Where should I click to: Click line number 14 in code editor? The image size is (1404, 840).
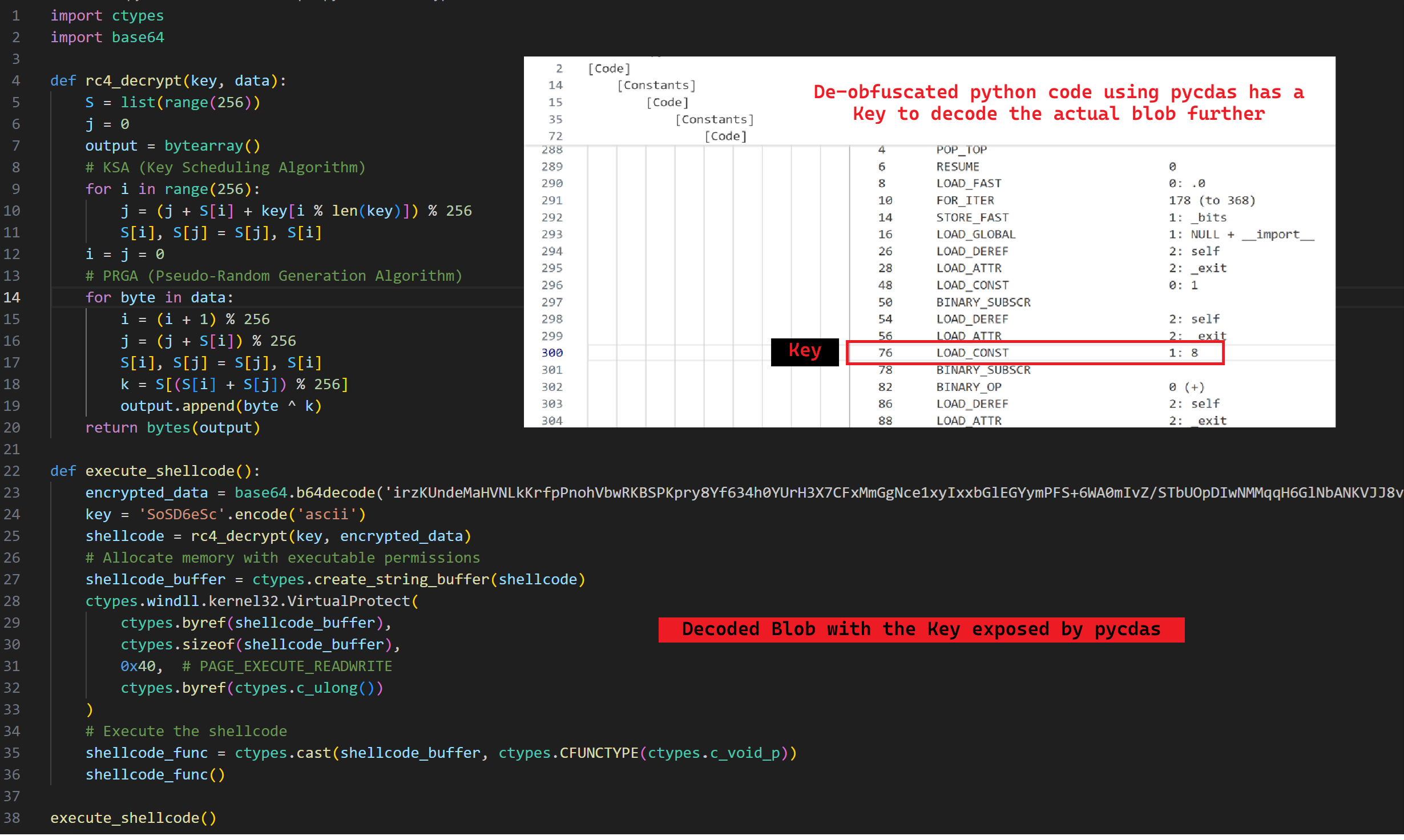pos(12,297)
